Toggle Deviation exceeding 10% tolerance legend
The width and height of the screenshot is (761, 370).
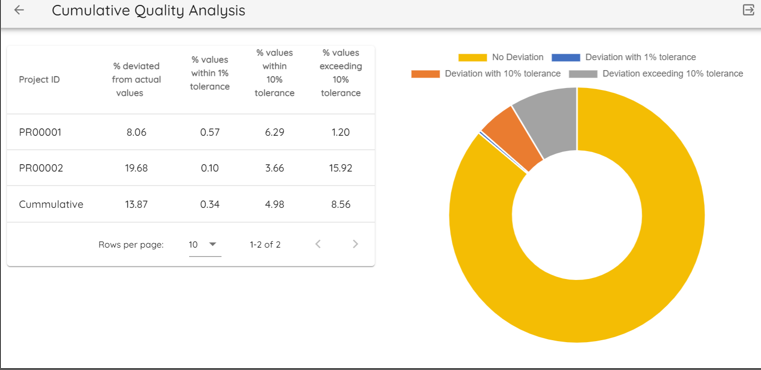656,74
